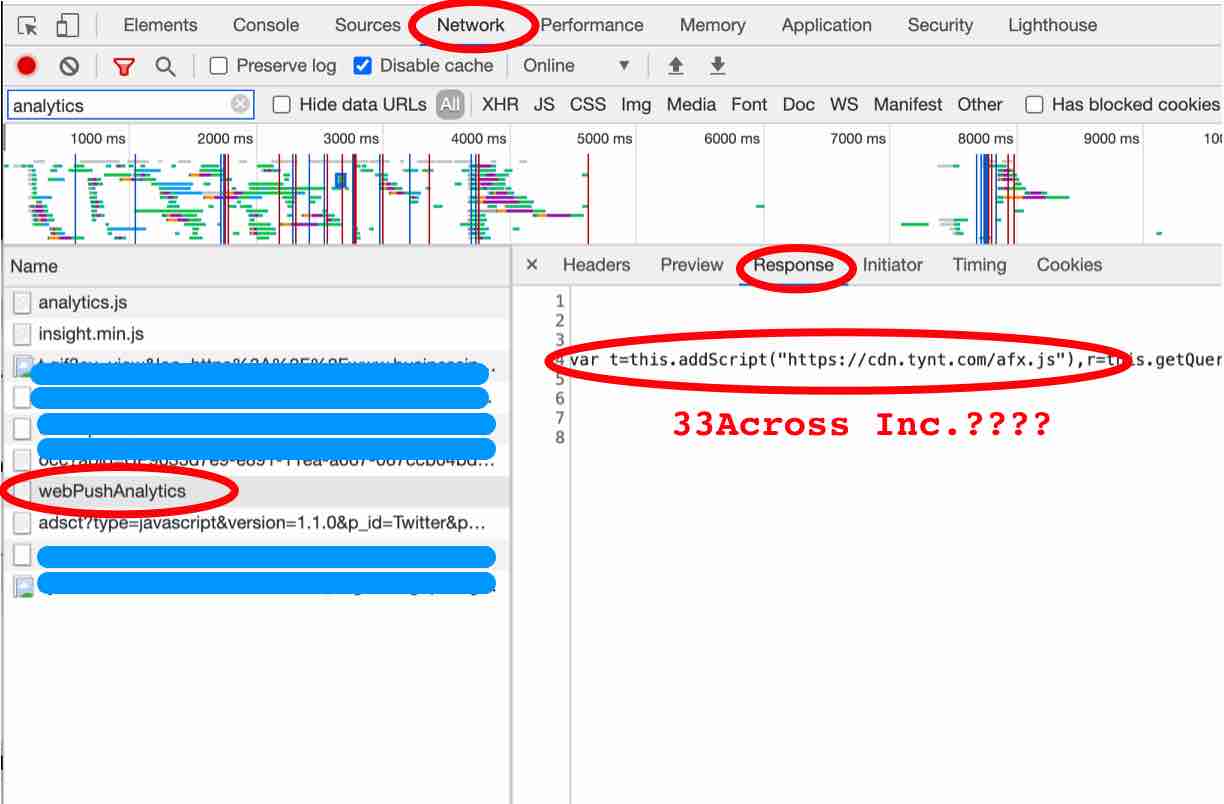Screen dimensions: 1224x804
Task: Switch to the Memory panel
Action: [713, 26]
